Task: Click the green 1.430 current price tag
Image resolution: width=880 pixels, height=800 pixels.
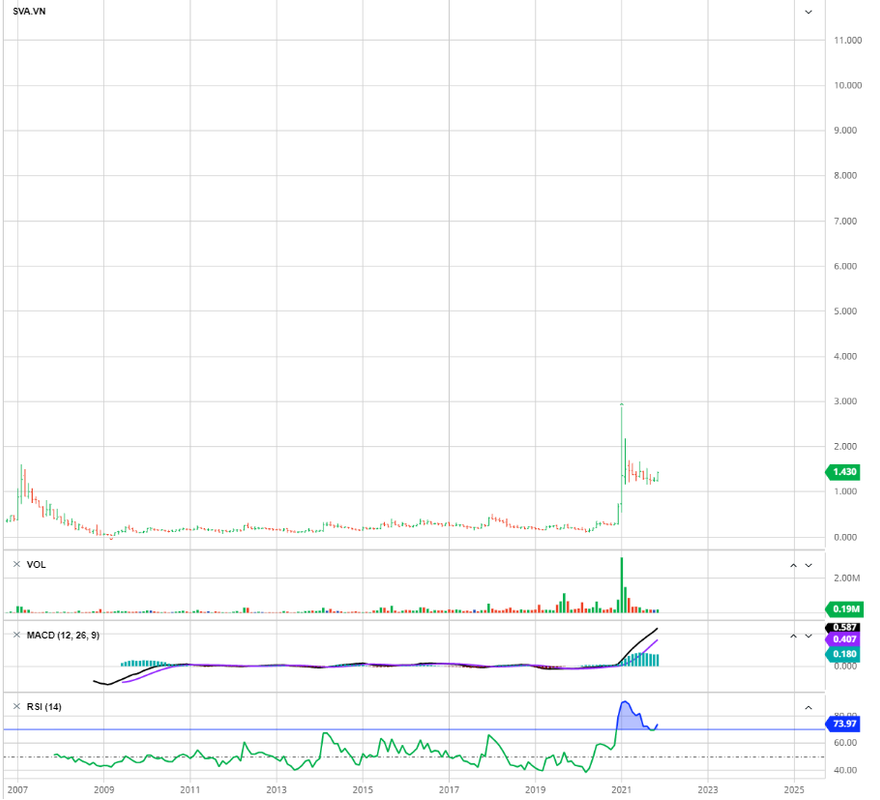Action: (x=843, y=472)
